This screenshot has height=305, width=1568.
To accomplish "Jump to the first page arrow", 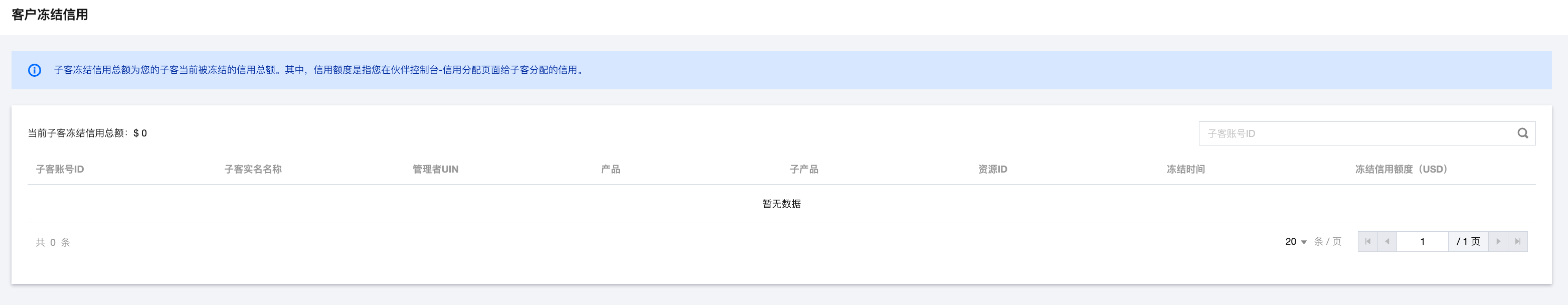I will coord(1368,242).
